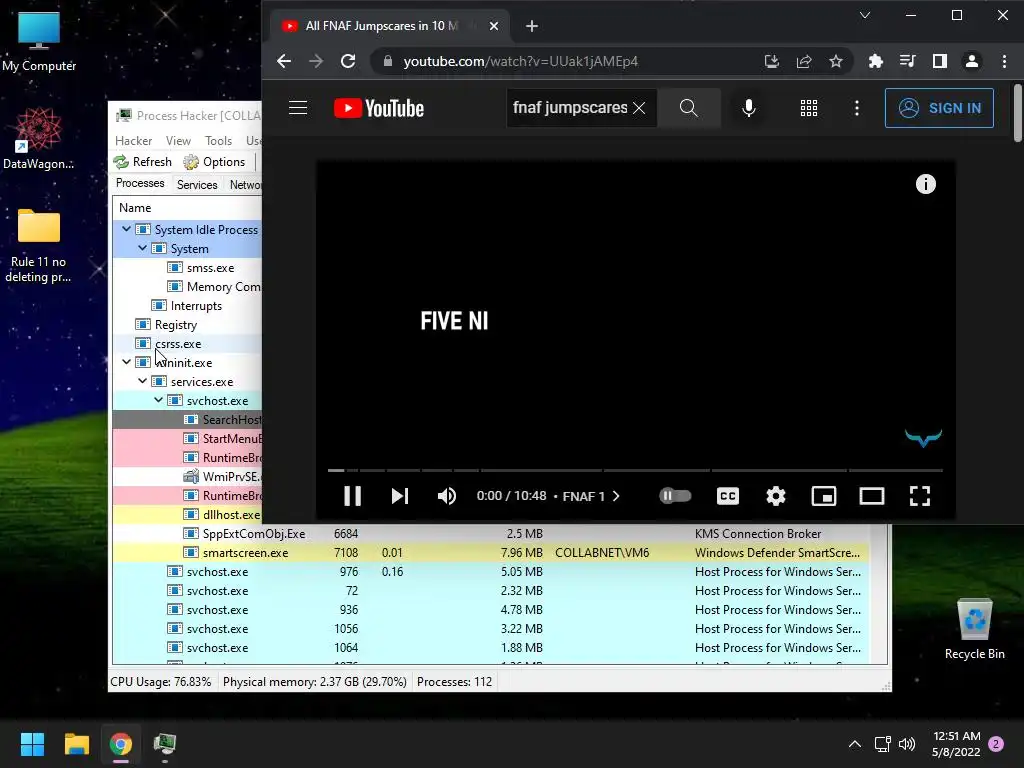Enable the miniplayer mode
This screenshot has height=768, width=1024.
click(x=824, y=496)
